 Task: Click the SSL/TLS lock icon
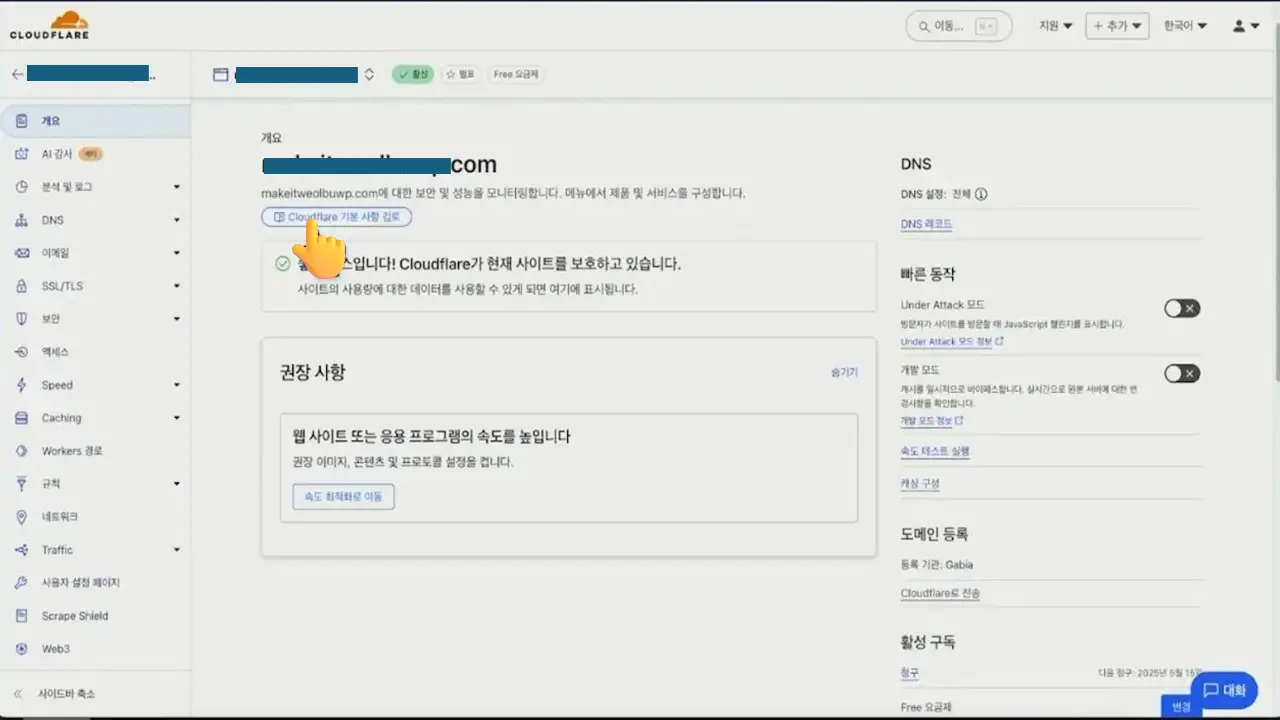click(x=21, y=286)
